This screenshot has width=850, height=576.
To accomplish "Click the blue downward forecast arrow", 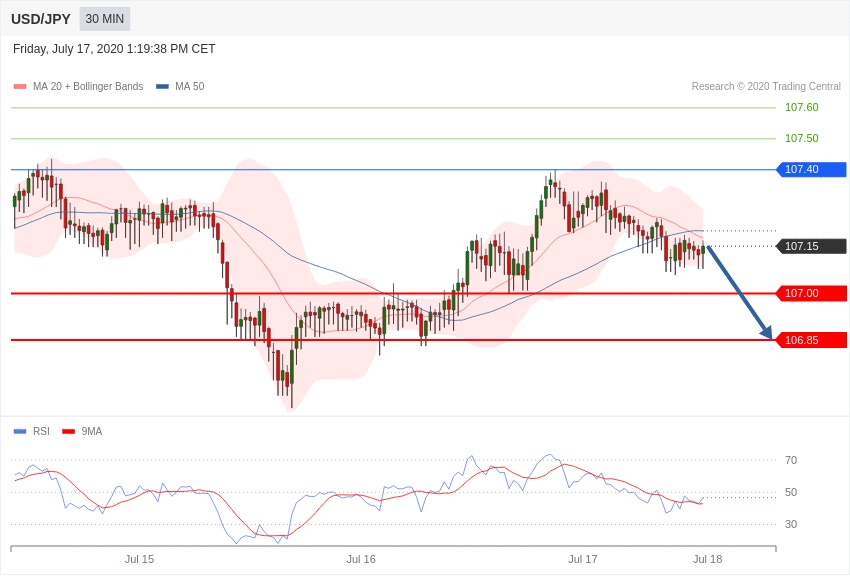I will [739, 292].
